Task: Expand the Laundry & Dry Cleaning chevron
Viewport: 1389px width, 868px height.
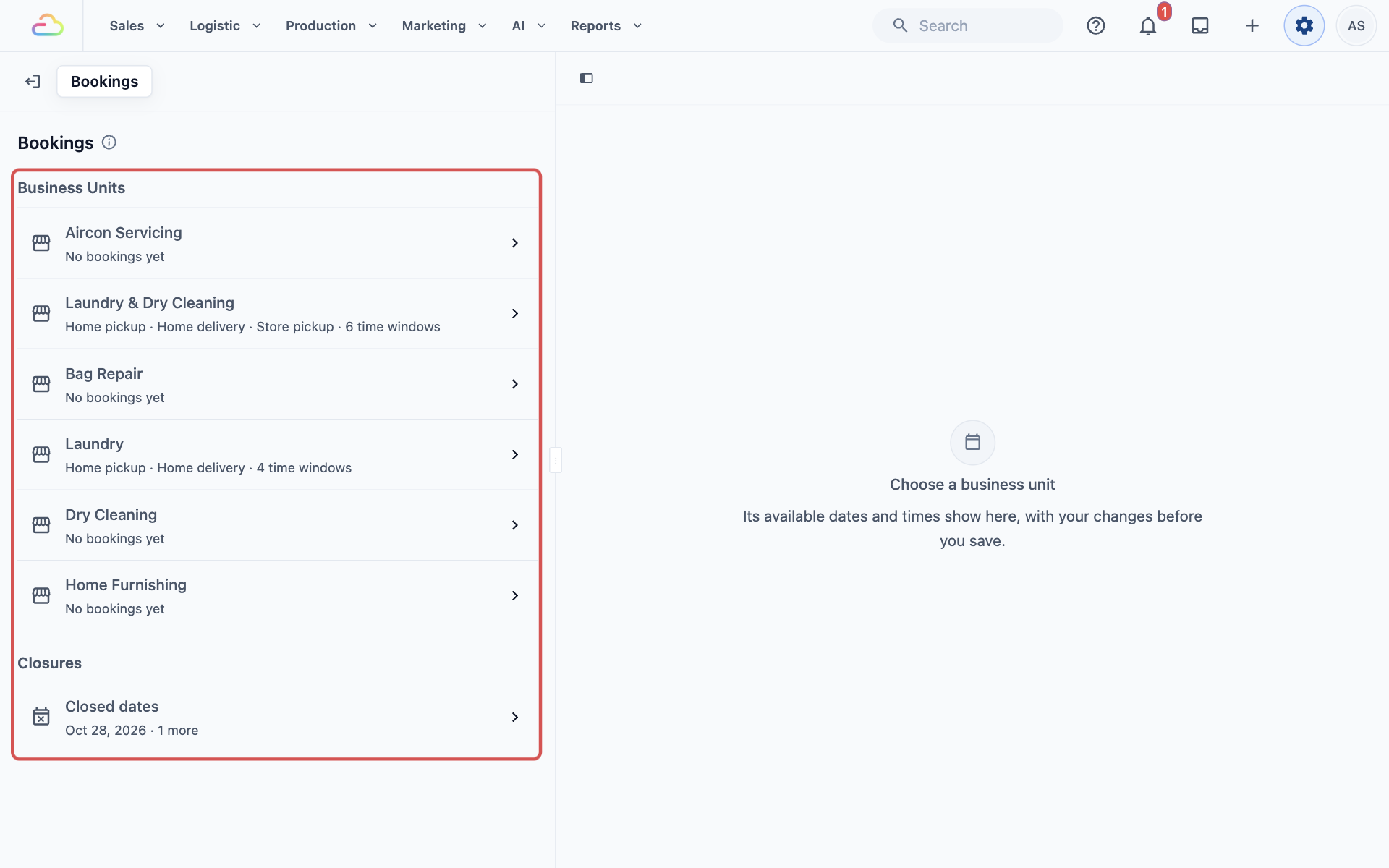Action: [515, 313]
